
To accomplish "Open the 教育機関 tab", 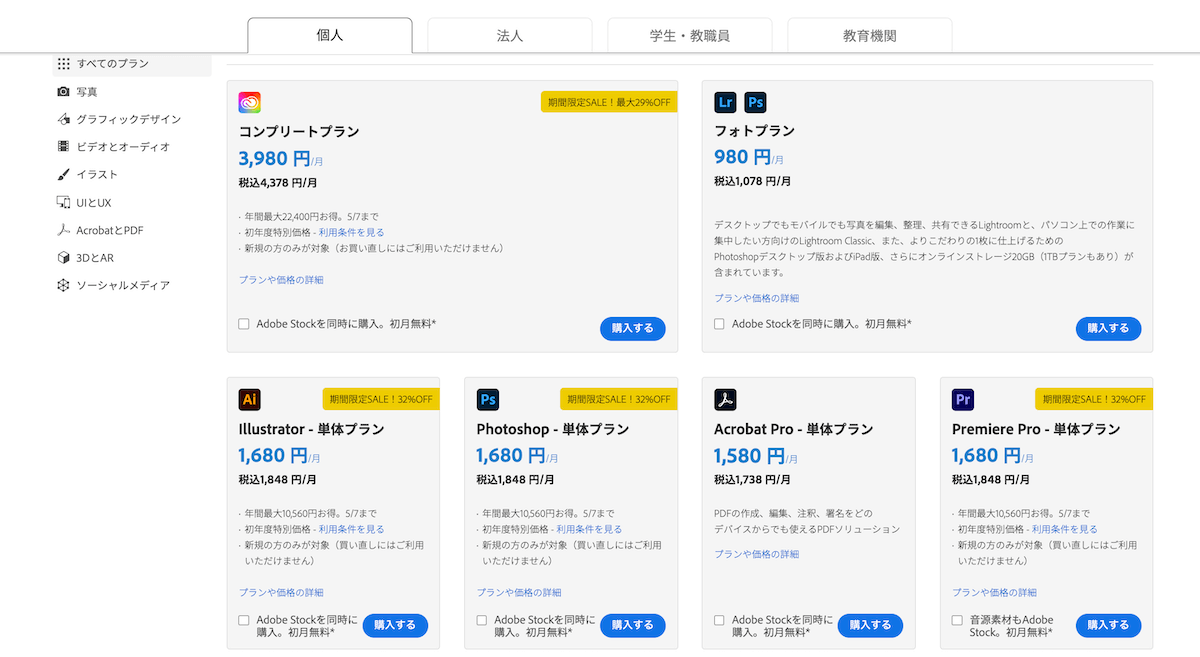I will coord(870,35).
